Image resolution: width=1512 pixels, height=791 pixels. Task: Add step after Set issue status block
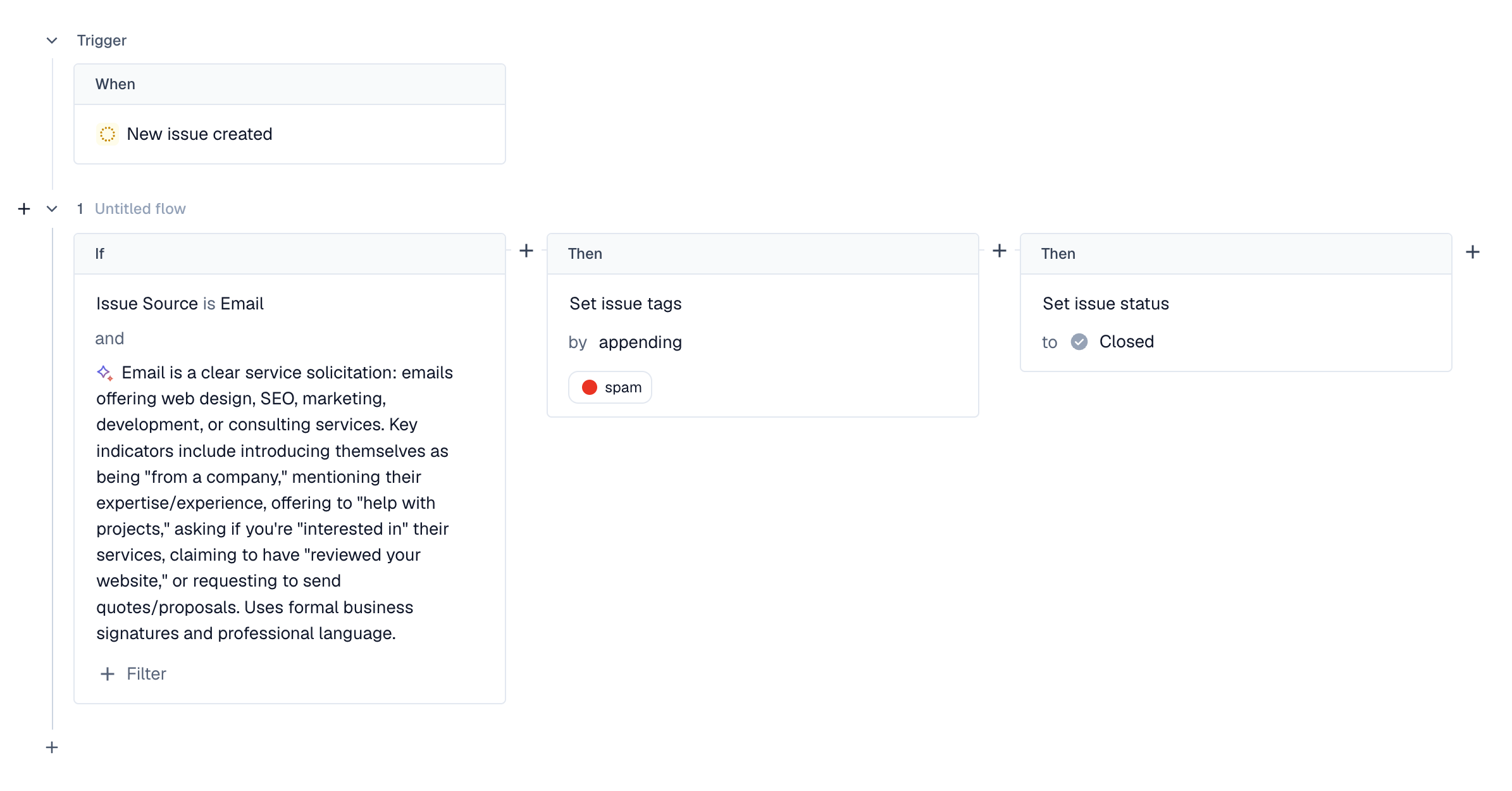point(1473,252)
